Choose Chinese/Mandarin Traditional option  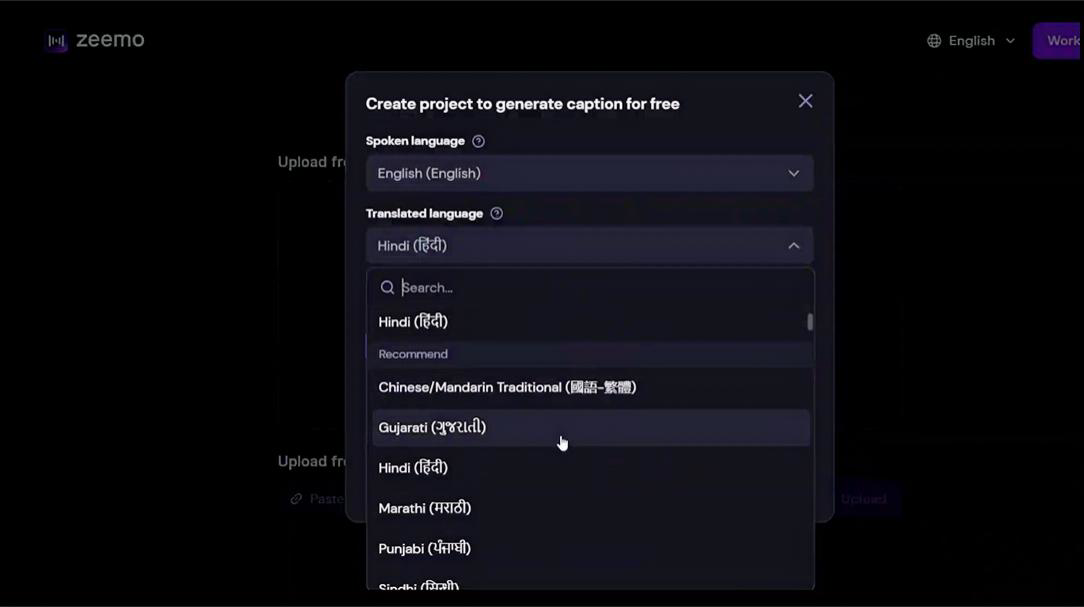pyautogui.click(x=590, y=387)
